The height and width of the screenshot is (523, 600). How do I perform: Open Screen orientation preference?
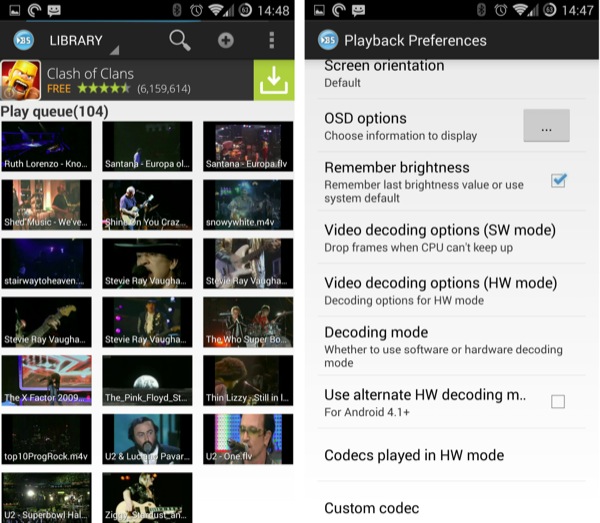[452, 79]
